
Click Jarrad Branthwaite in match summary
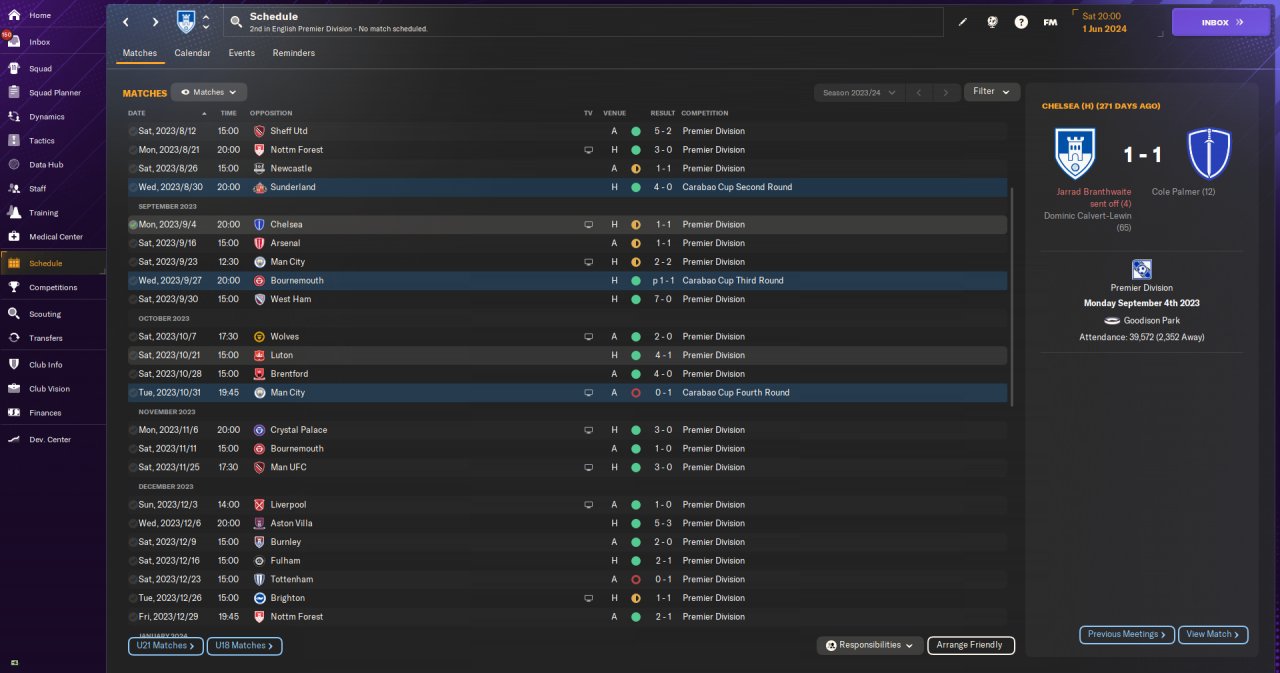[x=1094, y=191]
